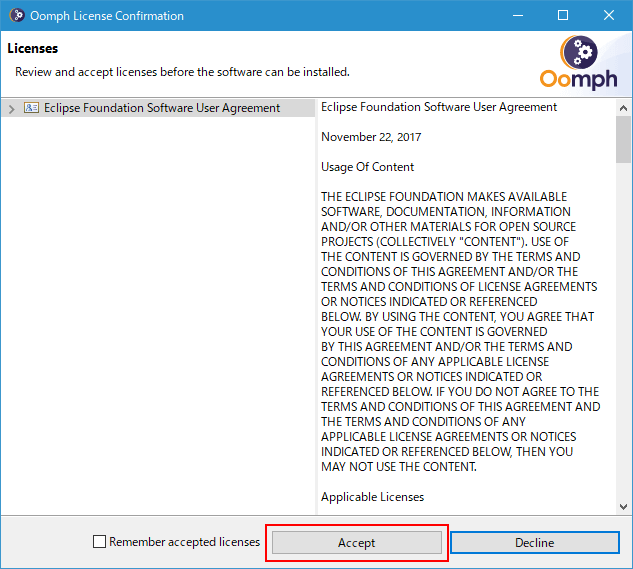Viewport: 633px width, 569px height.
Task: Expand the Eclipse Foundation Software User Agreement node
Action: [x=12, y=109]
